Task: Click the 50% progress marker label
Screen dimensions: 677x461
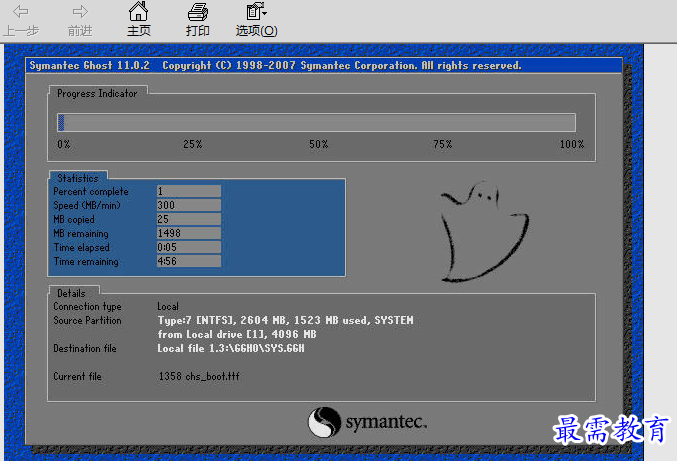Action: [x=319, y=144]
